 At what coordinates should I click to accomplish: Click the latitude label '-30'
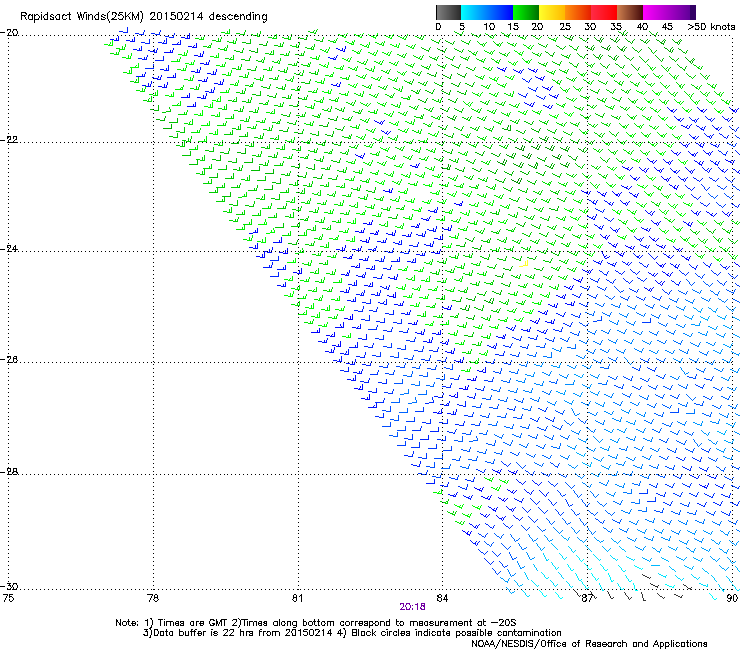pos(9,586)
